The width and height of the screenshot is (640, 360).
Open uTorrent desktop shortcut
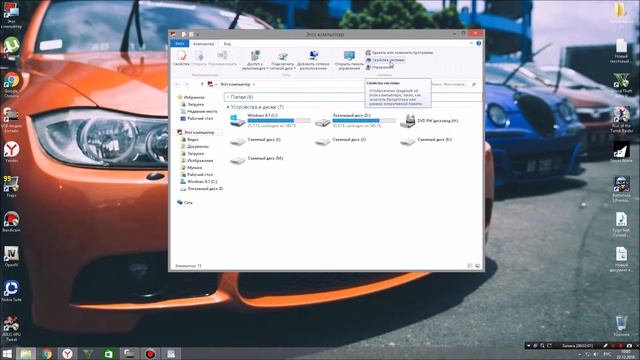coord(11,49)
